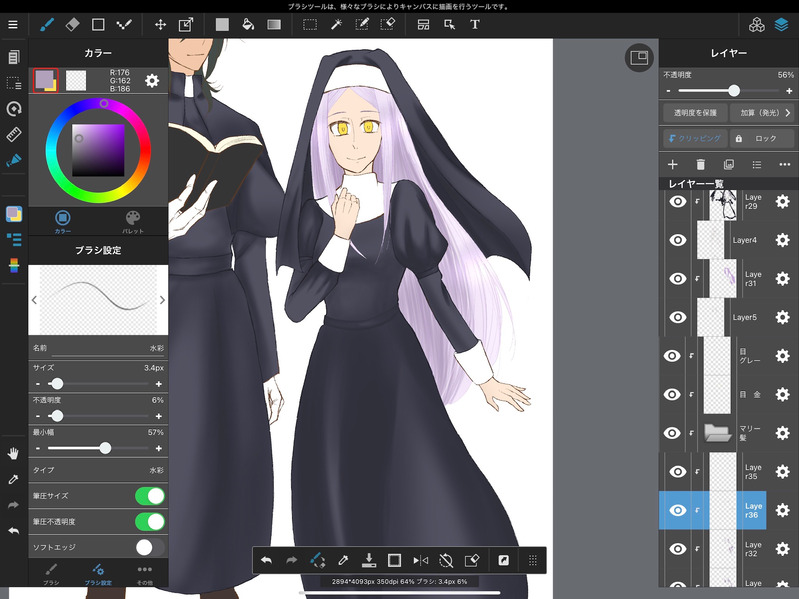The width and height of the screenshot is (799, 599).
Task: Activate the Move tool
Action: (x=160, y=24)
